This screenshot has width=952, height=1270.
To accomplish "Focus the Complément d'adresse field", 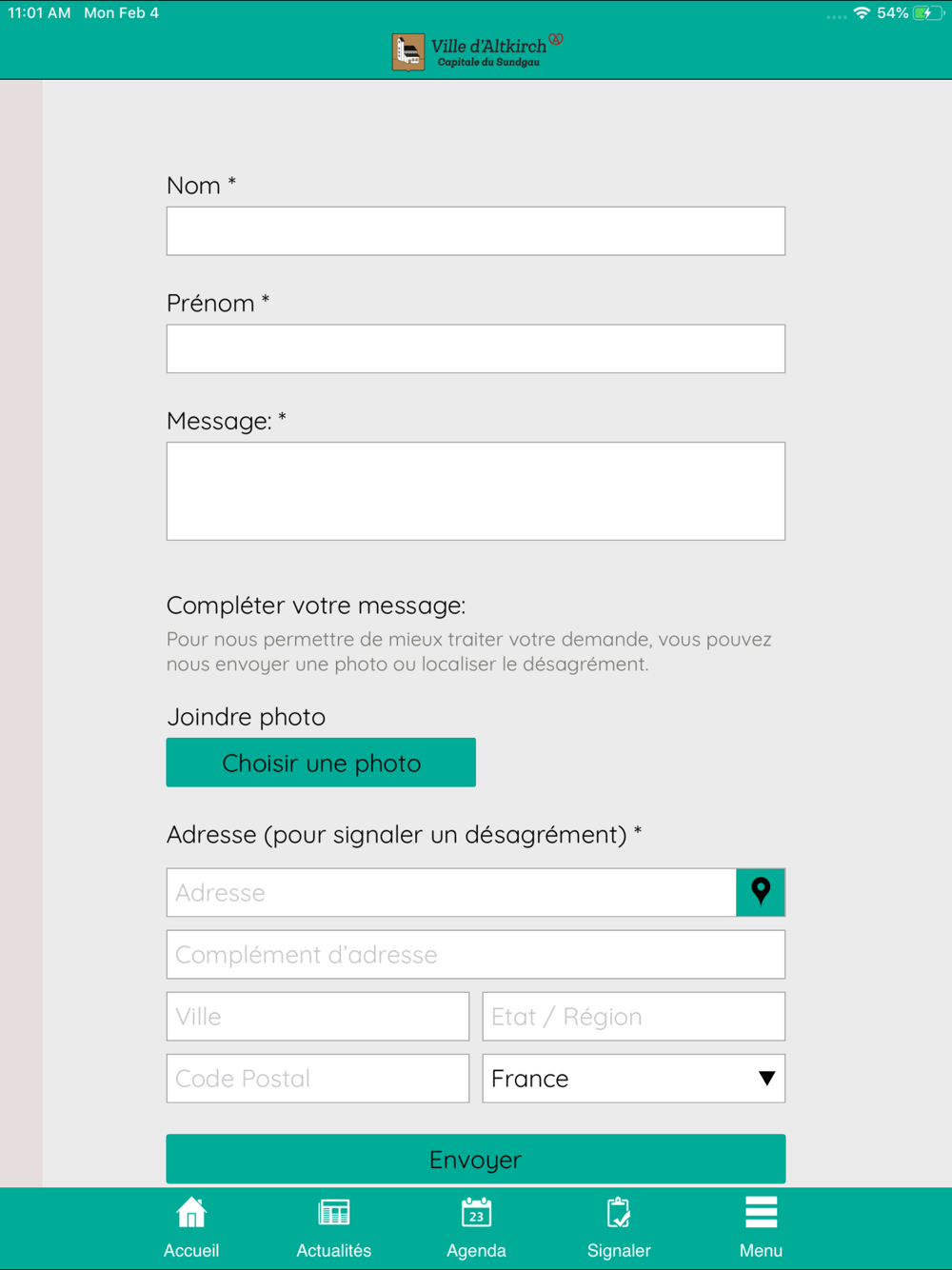I will (x=476, y=954).
